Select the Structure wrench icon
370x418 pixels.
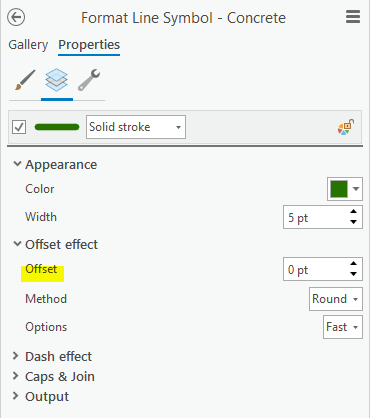click(x=89, y=80)
